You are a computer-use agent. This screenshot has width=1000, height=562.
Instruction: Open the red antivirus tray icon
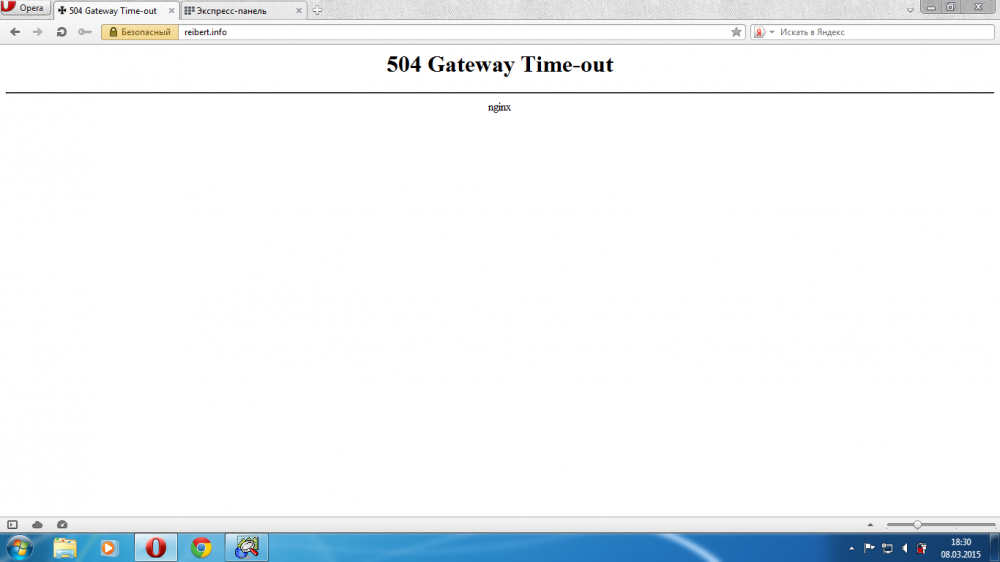(x=922, y=548)
